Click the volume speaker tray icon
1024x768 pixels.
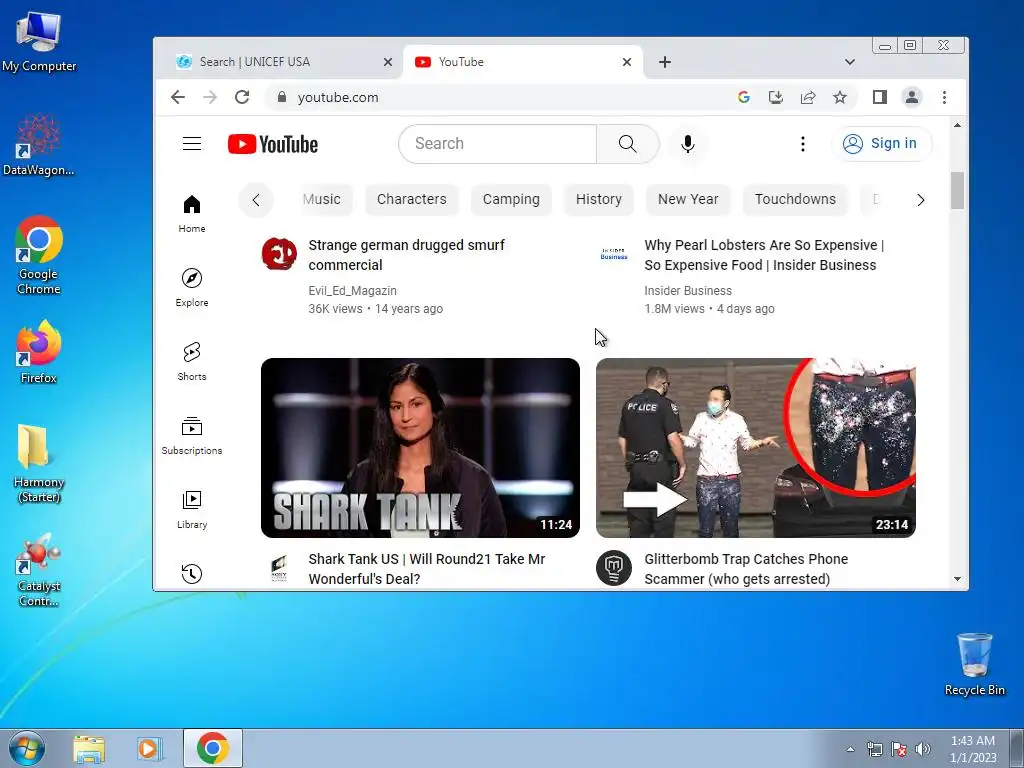(923, 749)
